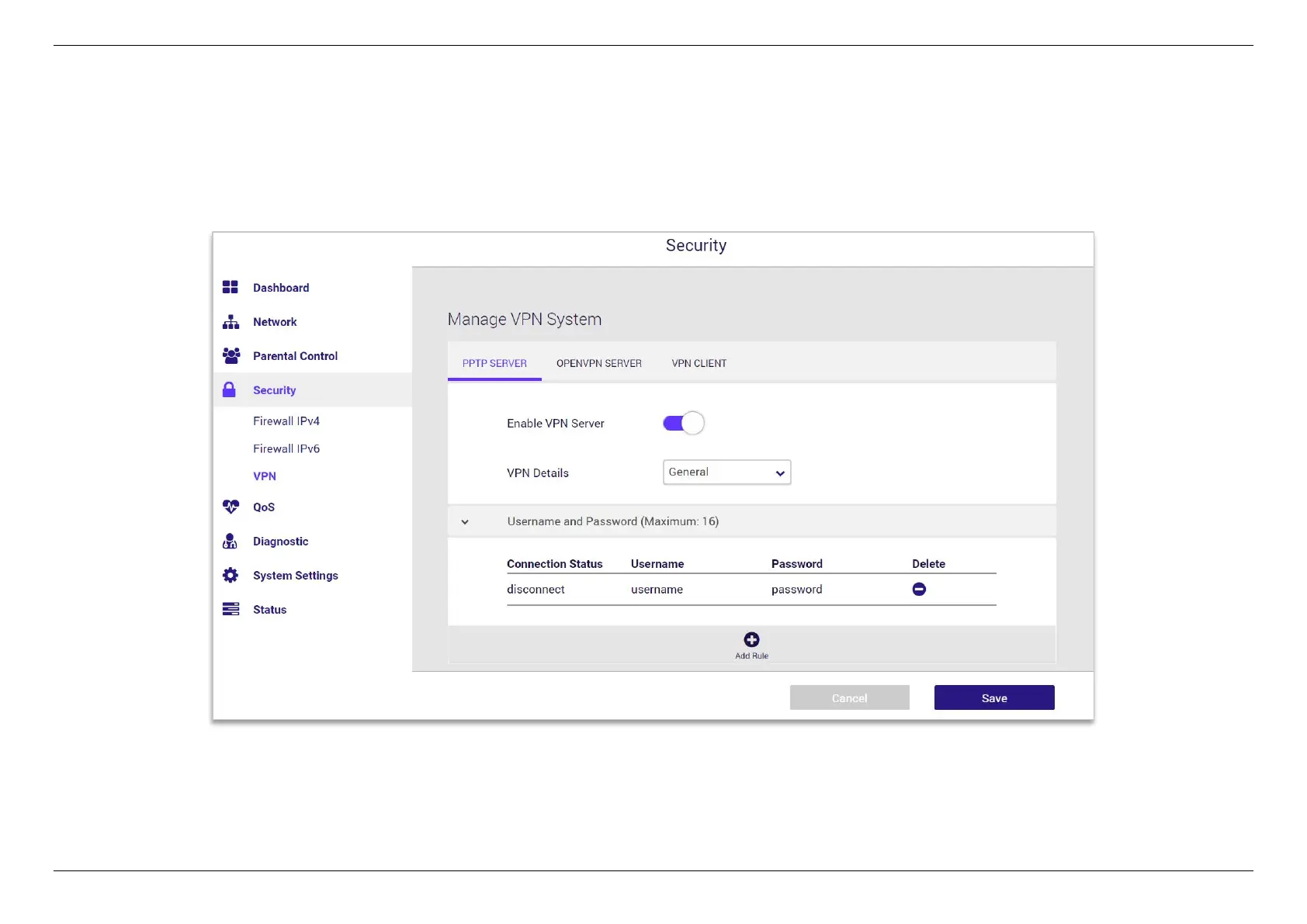Open the VPN Details General dropdown
1307x924 pixels.
point(726,472)
